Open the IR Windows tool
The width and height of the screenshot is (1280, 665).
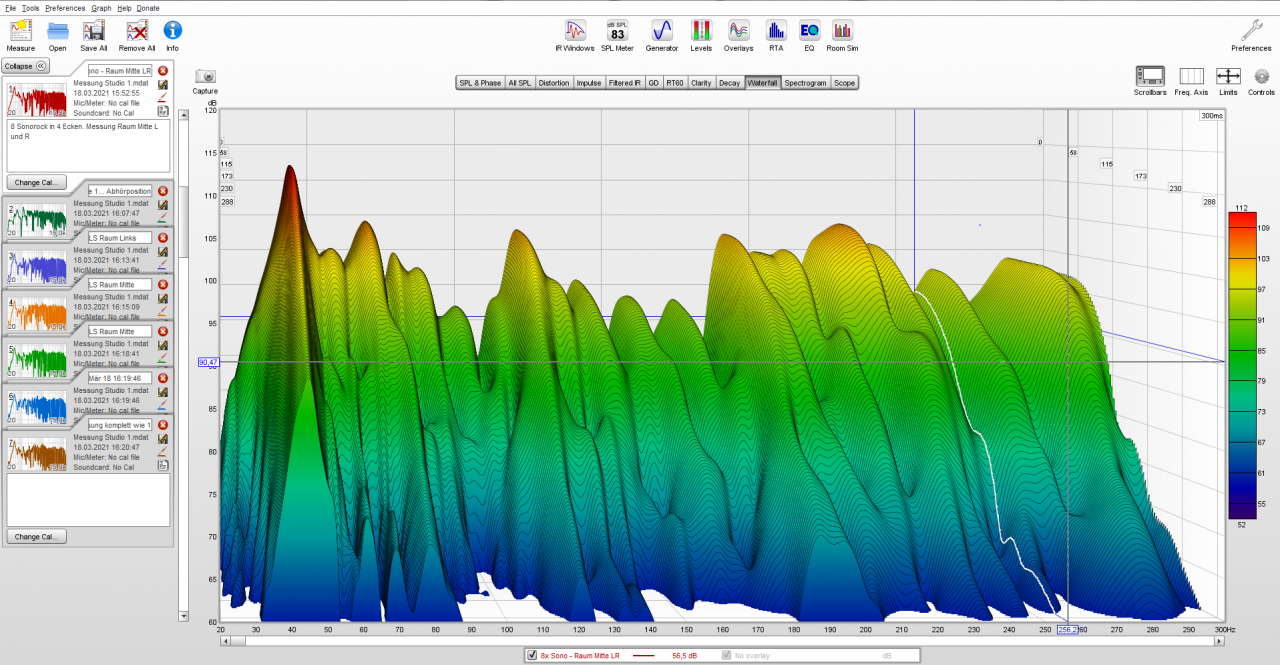pos(575,34)
